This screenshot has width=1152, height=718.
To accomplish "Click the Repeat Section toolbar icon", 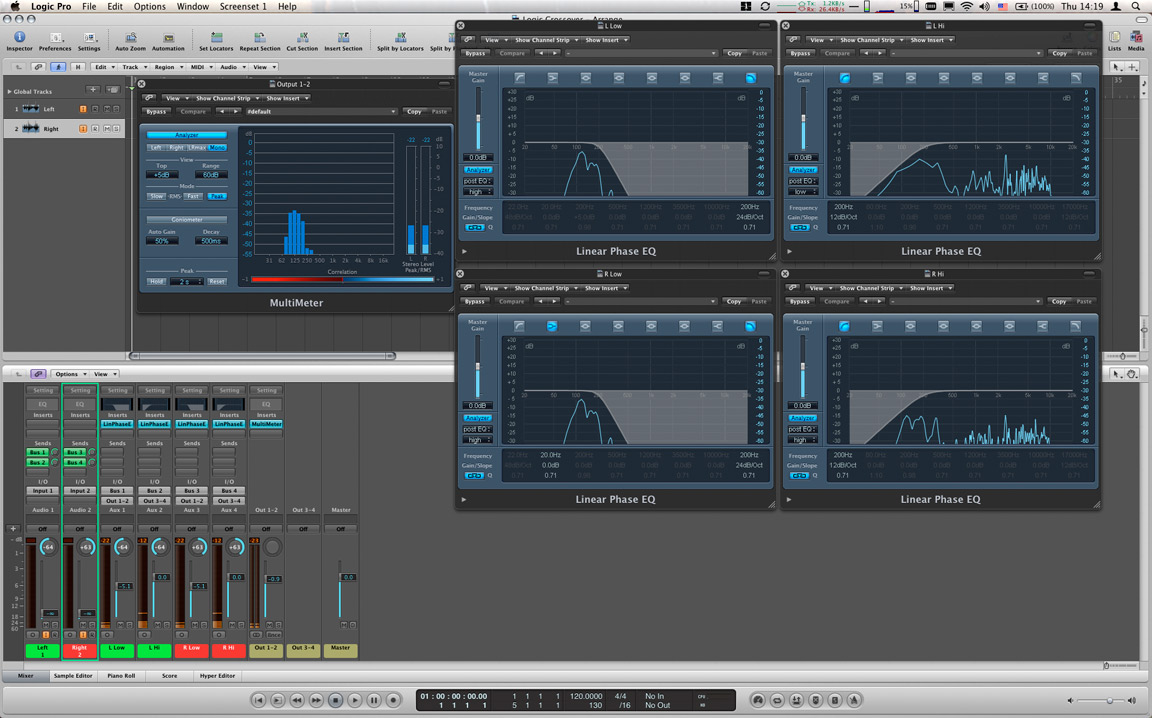I will click(x=259, y=41).
